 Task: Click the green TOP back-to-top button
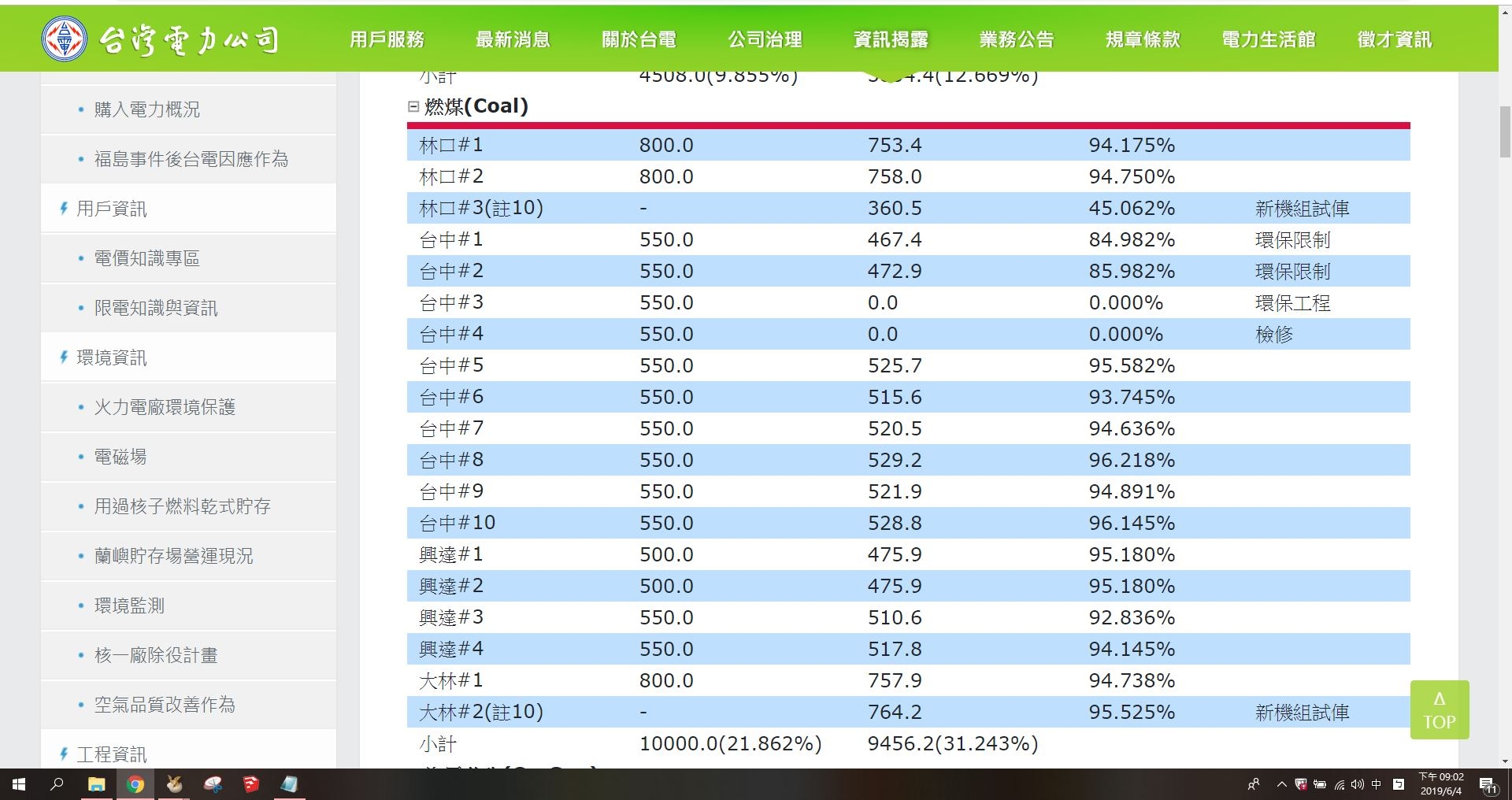pos(1440,709)
